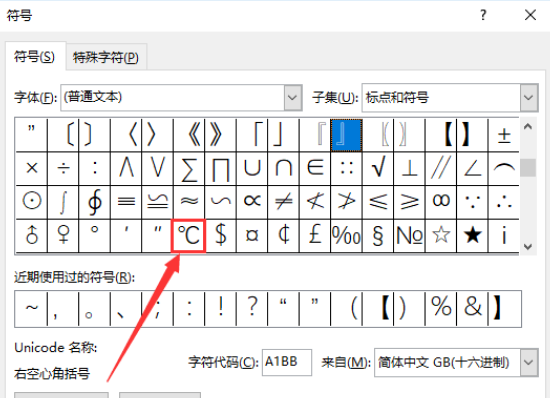Select the dollar sign symbol in grid

(x=221, y=236)
